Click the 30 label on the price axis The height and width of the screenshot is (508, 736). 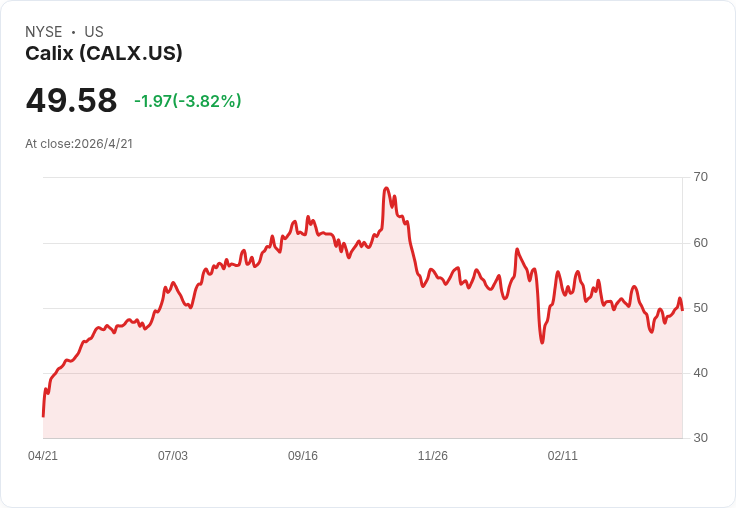point(701,438)
